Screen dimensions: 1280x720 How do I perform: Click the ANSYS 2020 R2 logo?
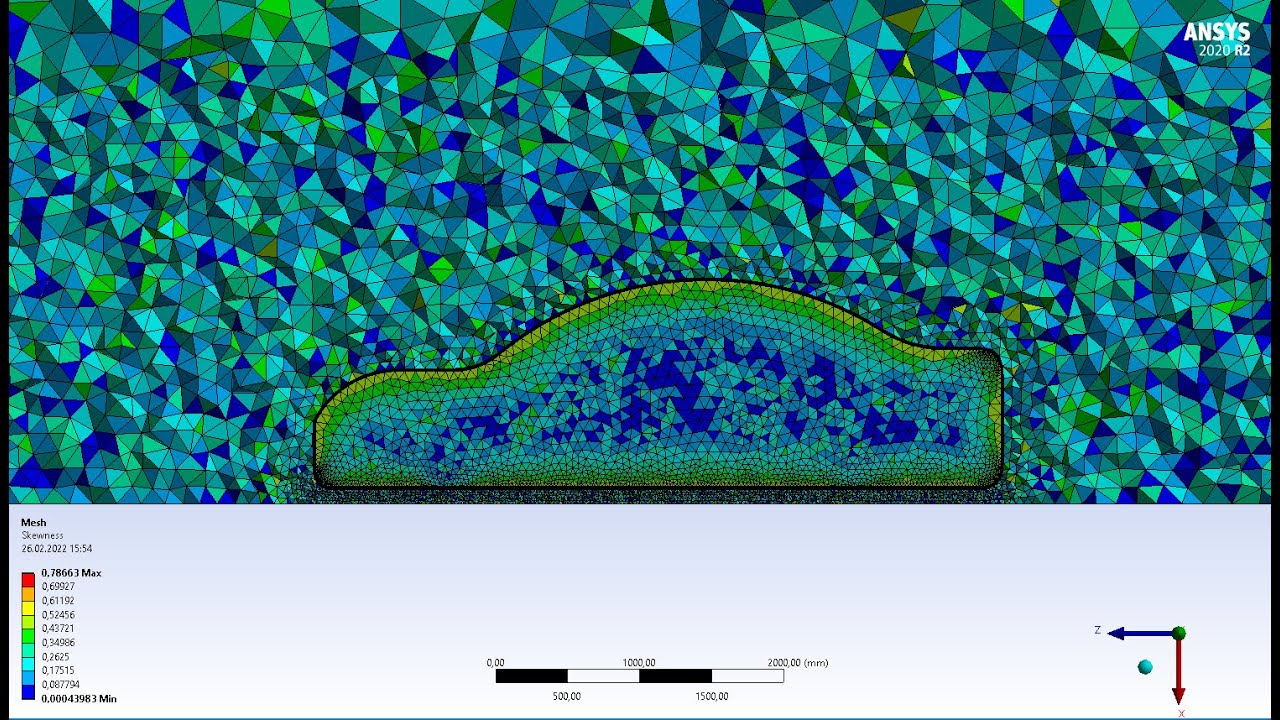point(1216,38)
